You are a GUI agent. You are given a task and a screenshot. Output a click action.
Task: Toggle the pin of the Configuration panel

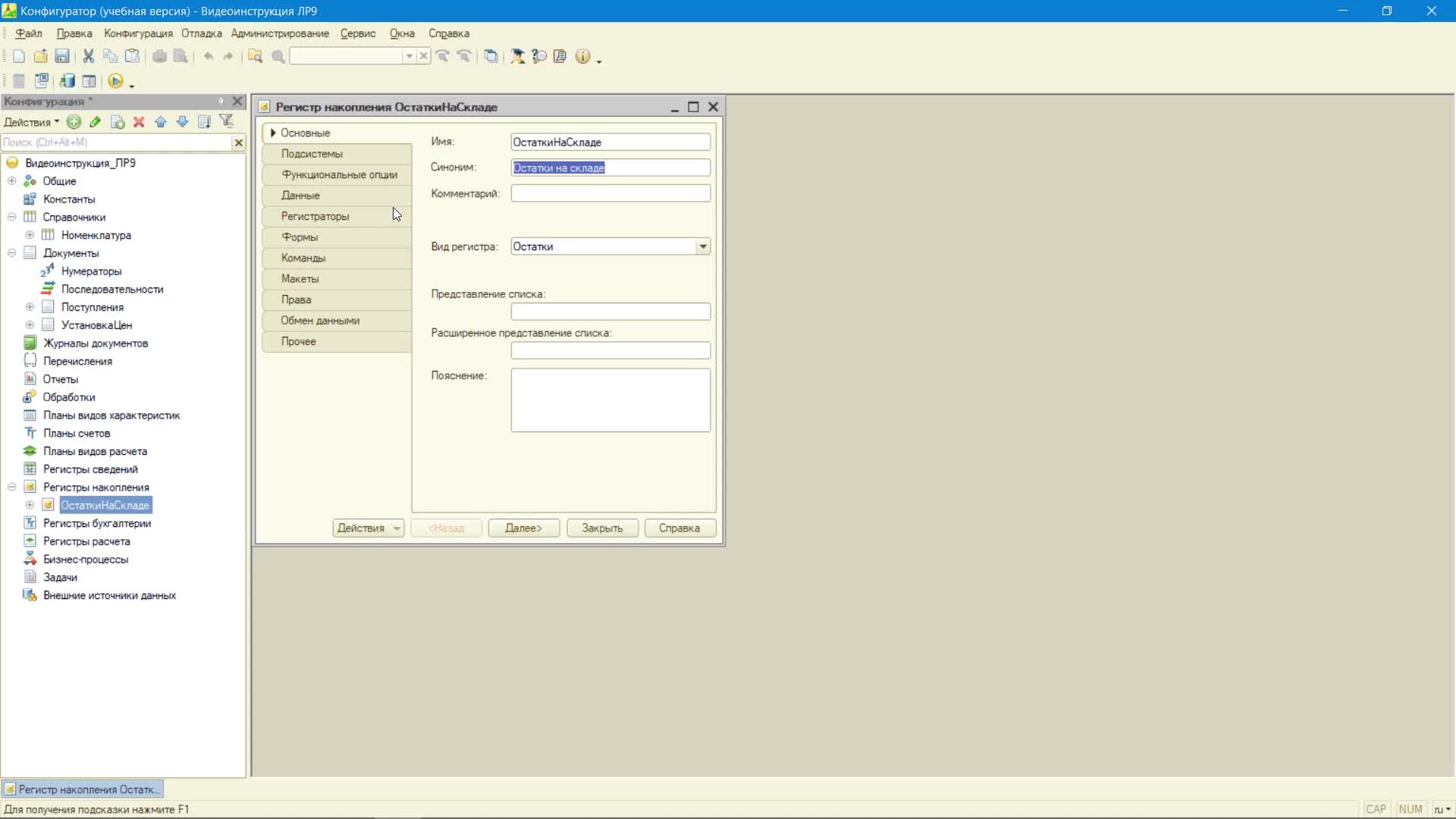[221, 101]
